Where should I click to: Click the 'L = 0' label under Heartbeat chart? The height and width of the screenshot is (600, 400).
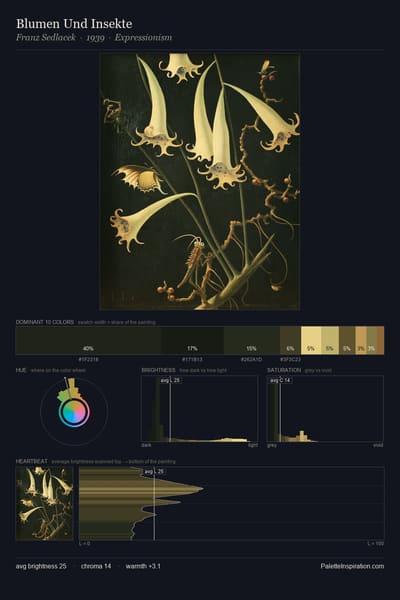[85, 543]
